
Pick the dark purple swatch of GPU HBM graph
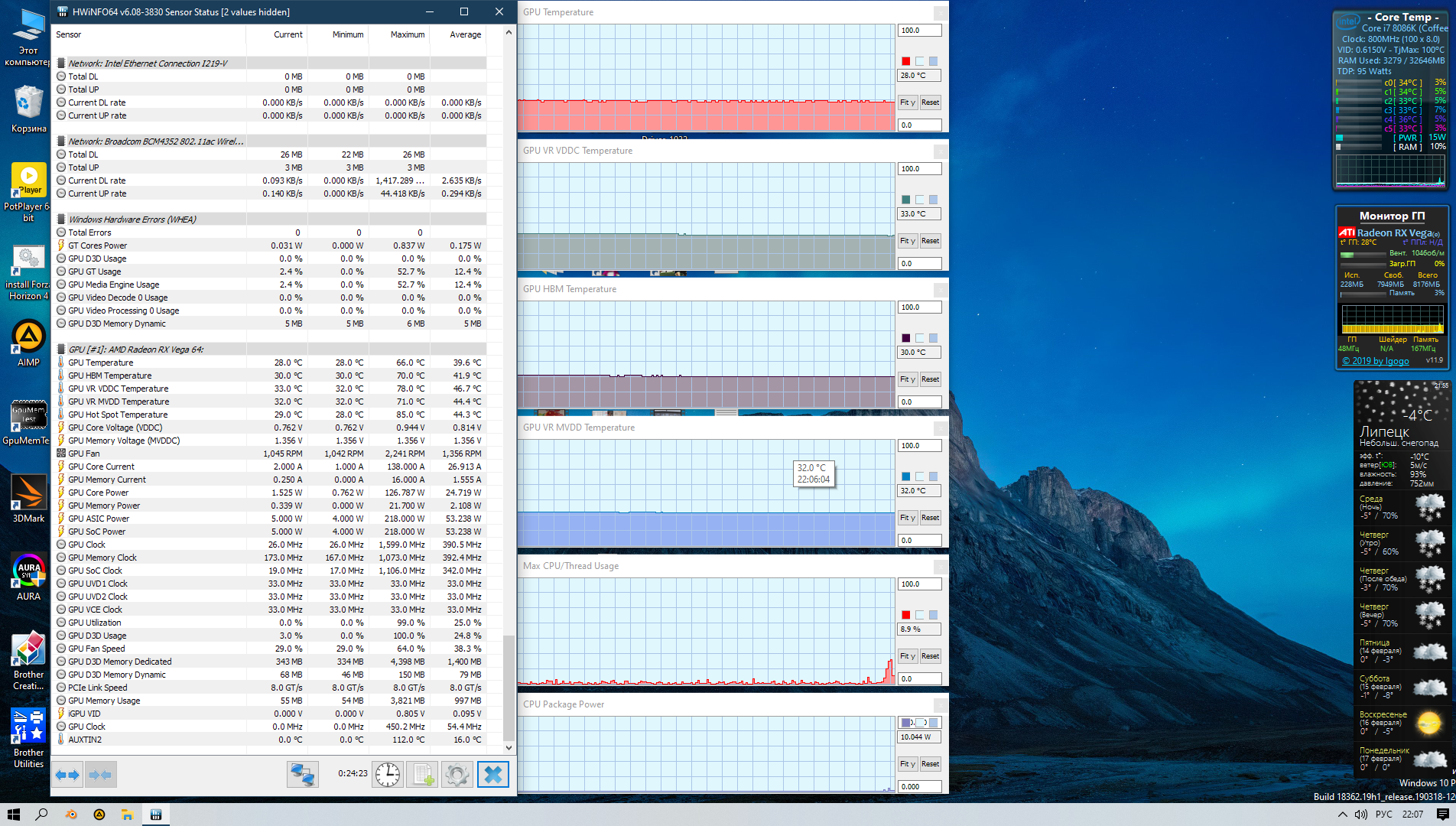(x=906, y=338)
